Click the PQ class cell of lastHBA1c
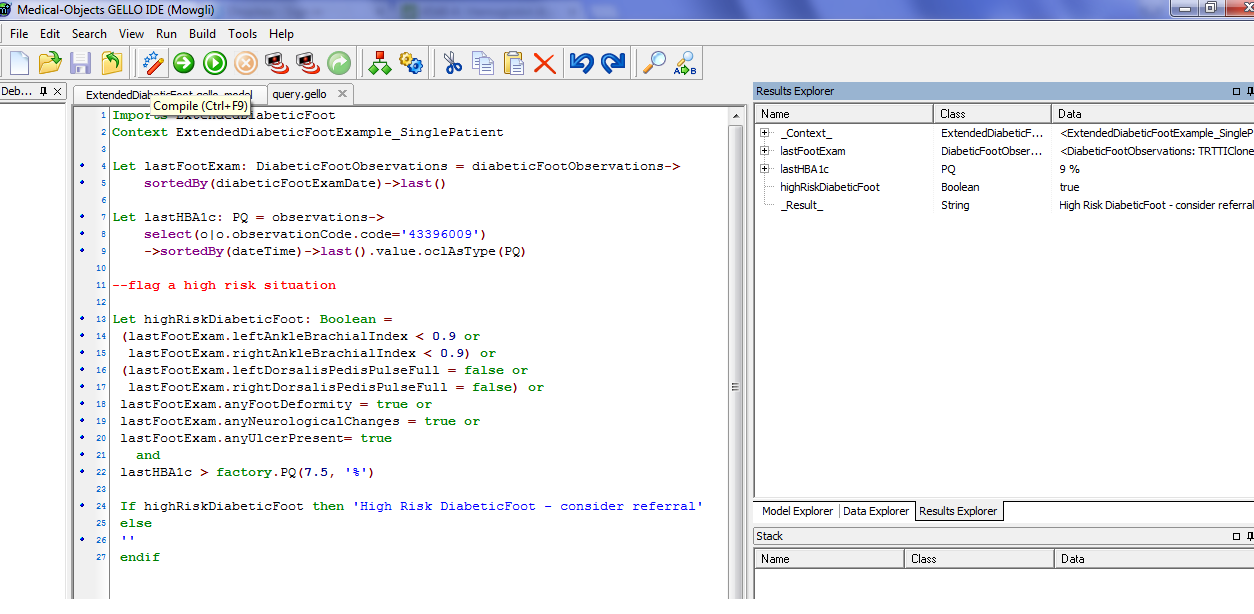1254x614 pixels. [x=948, y=169]
